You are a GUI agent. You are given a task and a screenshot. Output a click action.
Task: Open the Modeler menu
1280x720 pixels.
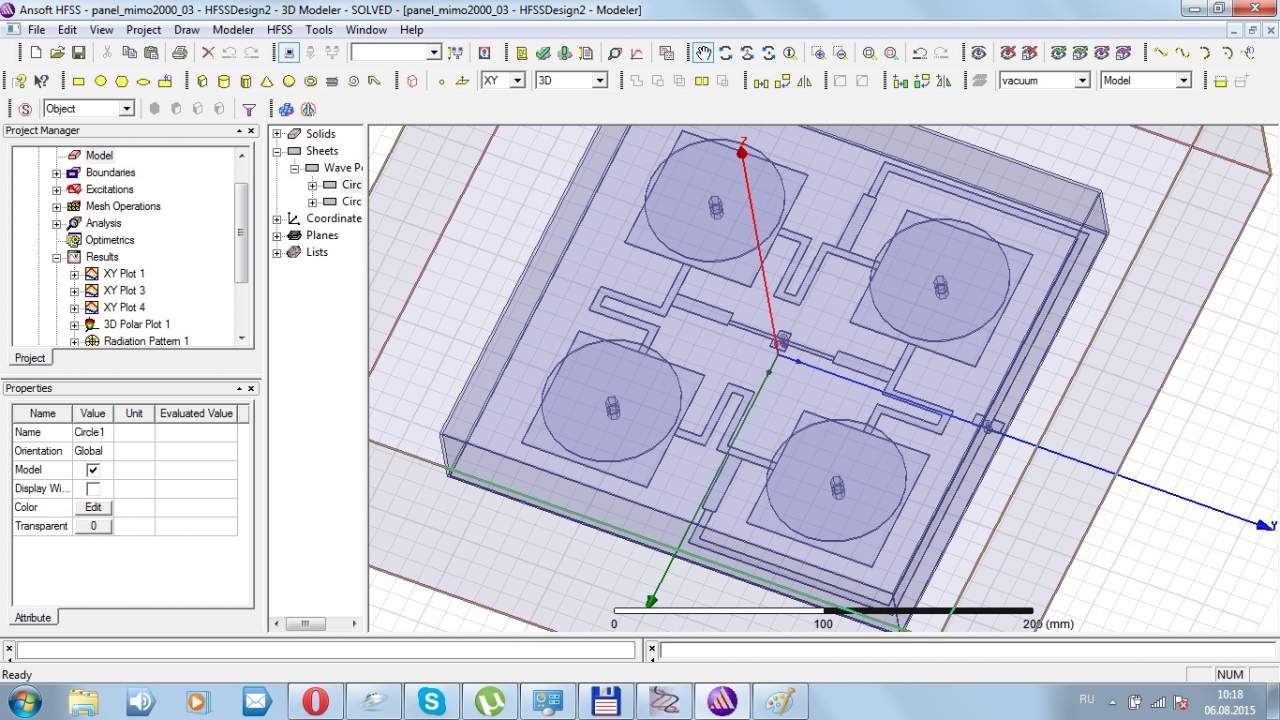tap(233, 30)
